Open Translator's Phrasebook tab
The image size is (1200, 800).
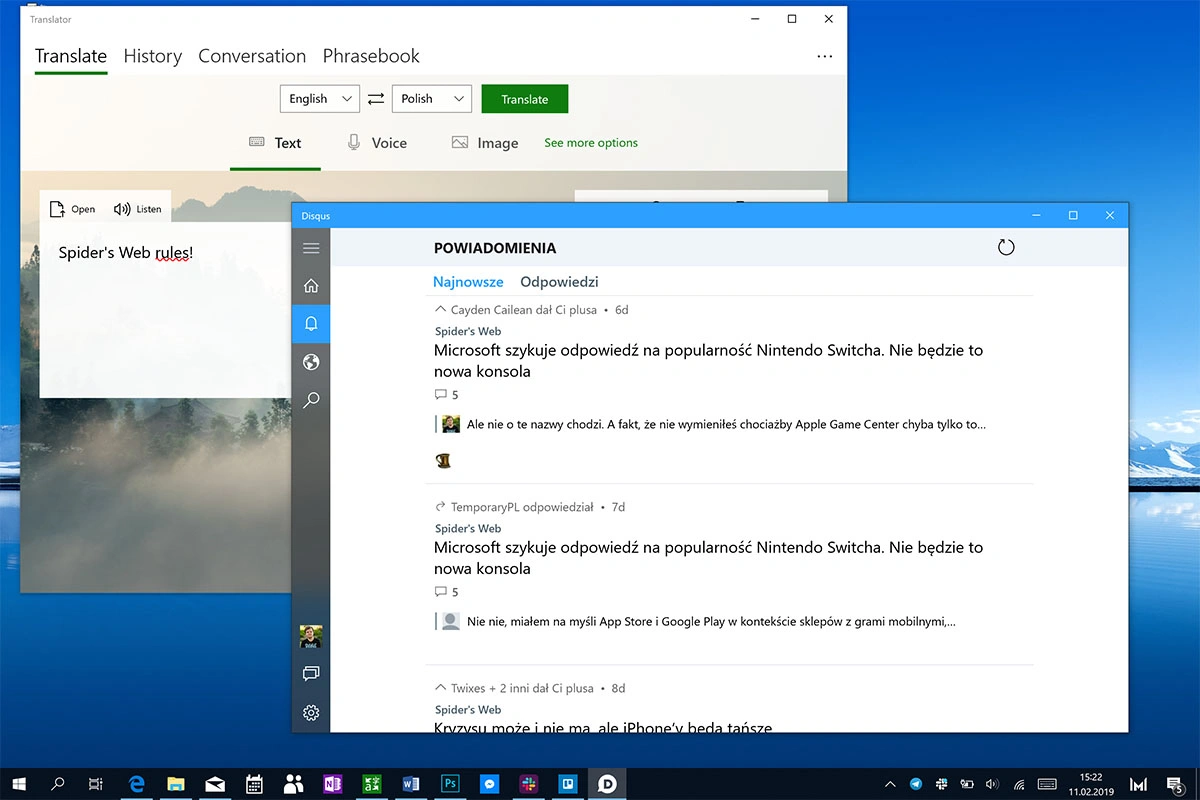coord(371,56)
